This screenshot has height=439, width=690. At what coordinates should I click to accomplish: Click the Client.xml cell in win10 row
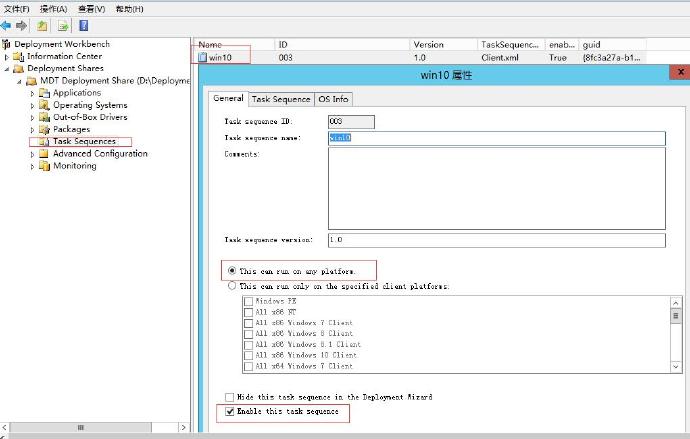tap(500, 58)
